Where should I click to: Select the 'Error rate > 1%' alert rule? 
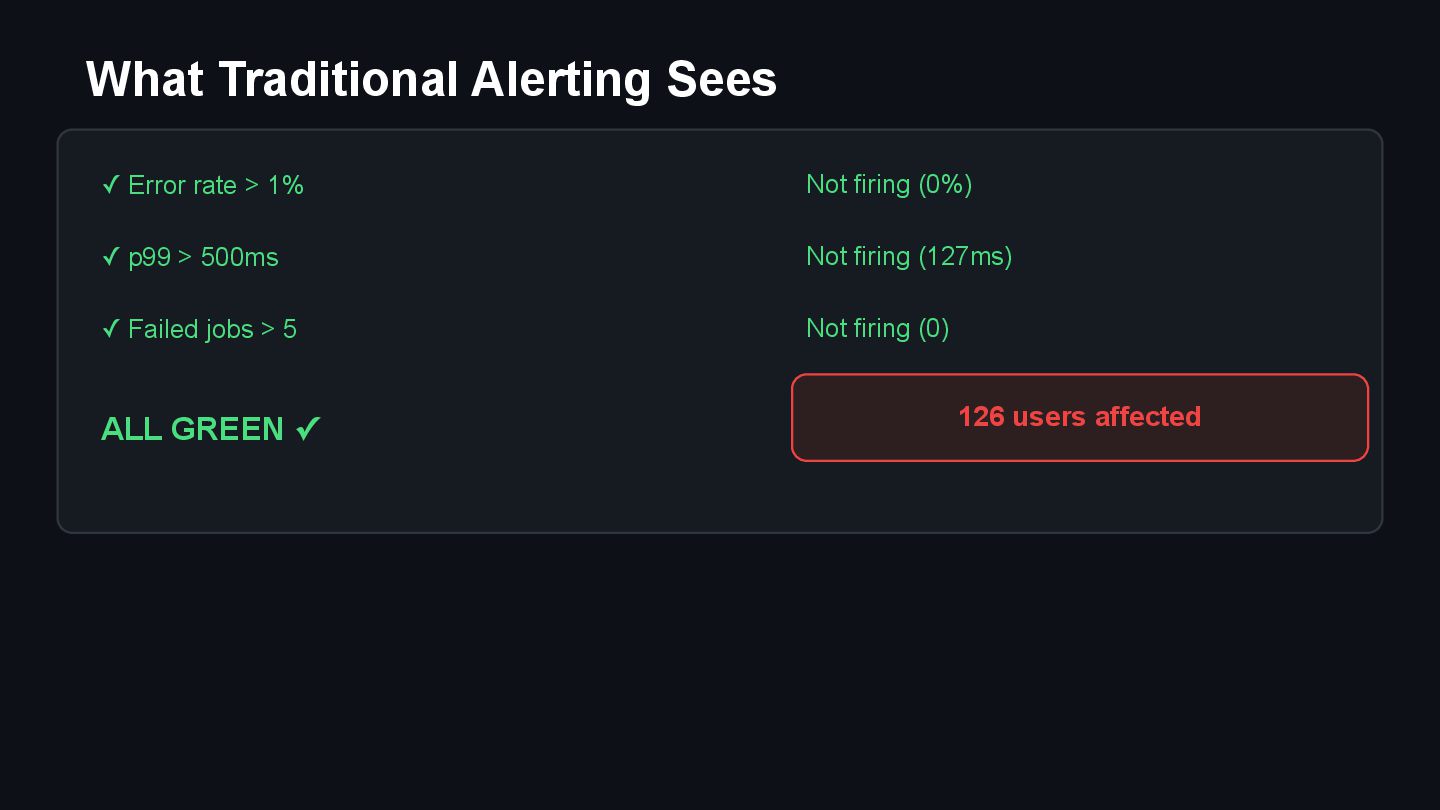pos(215,185)
